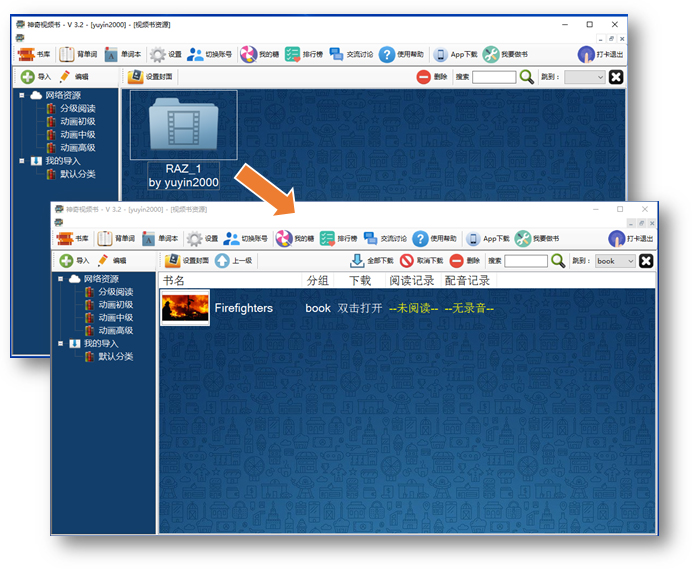Open 我的糖 in the back window

(260, 54)
